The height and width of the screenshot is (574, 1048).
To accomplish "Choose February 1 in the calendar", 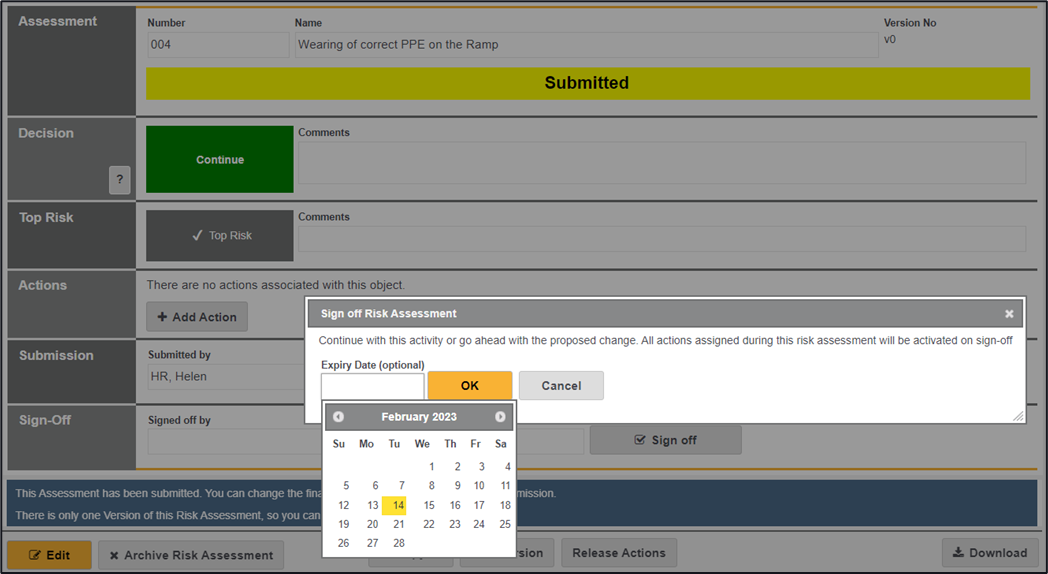I will click(x=431, y=467).
